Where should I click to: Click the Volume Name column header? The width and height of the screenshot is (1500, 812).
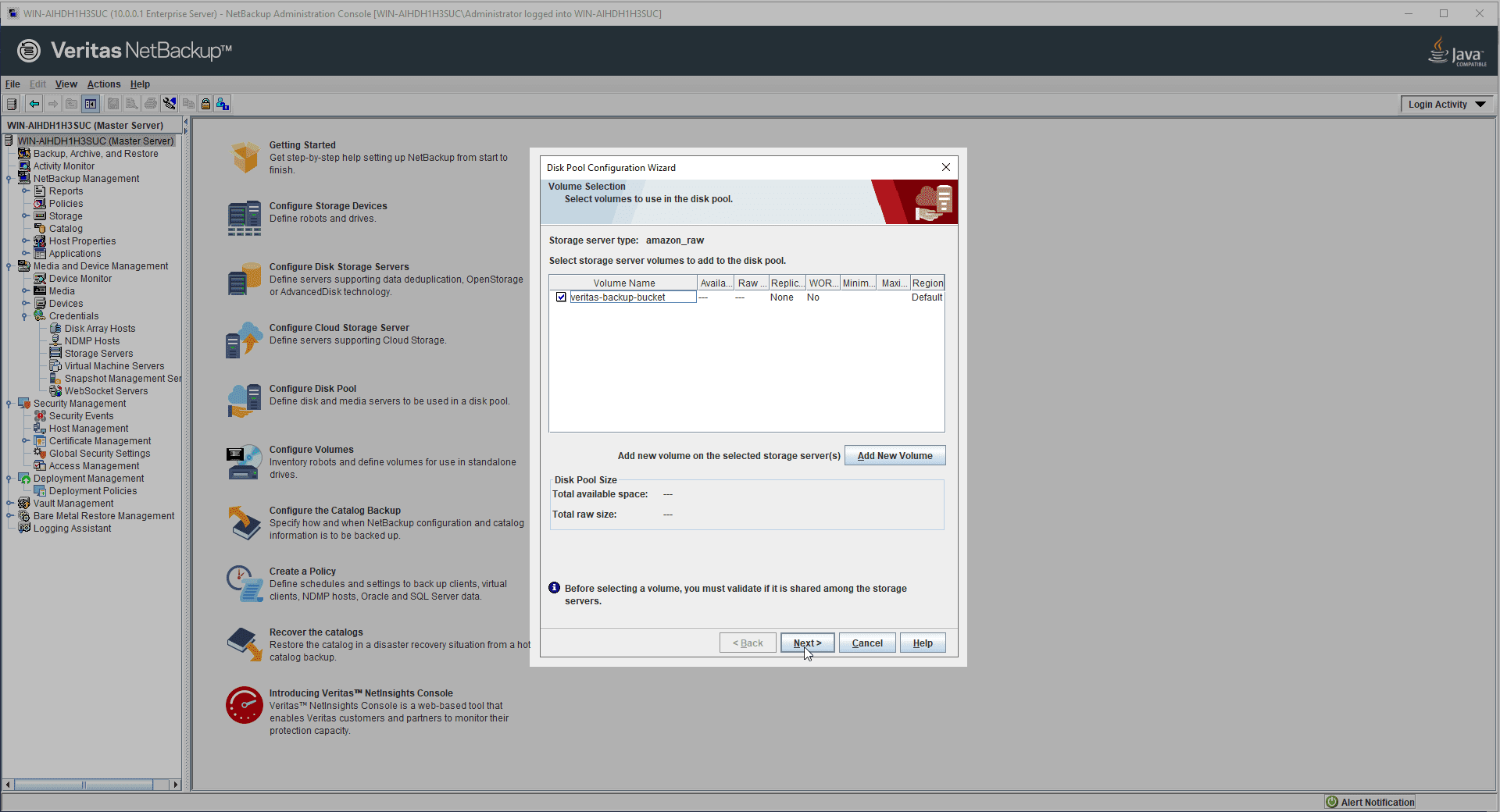tap(623, 283)
